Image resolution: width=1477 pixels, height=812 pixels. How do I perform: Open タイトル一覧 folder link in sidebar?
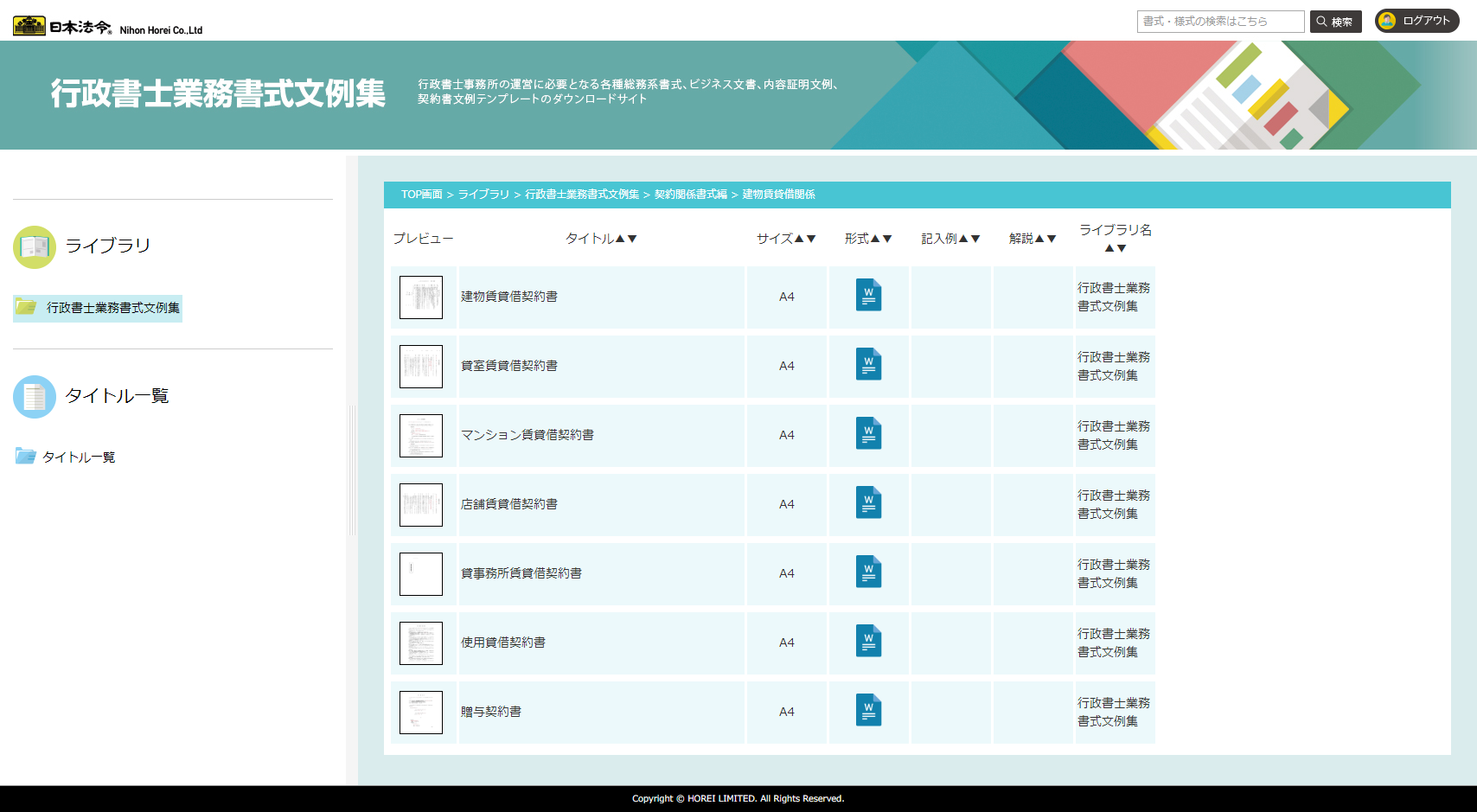tap(78, 457)
